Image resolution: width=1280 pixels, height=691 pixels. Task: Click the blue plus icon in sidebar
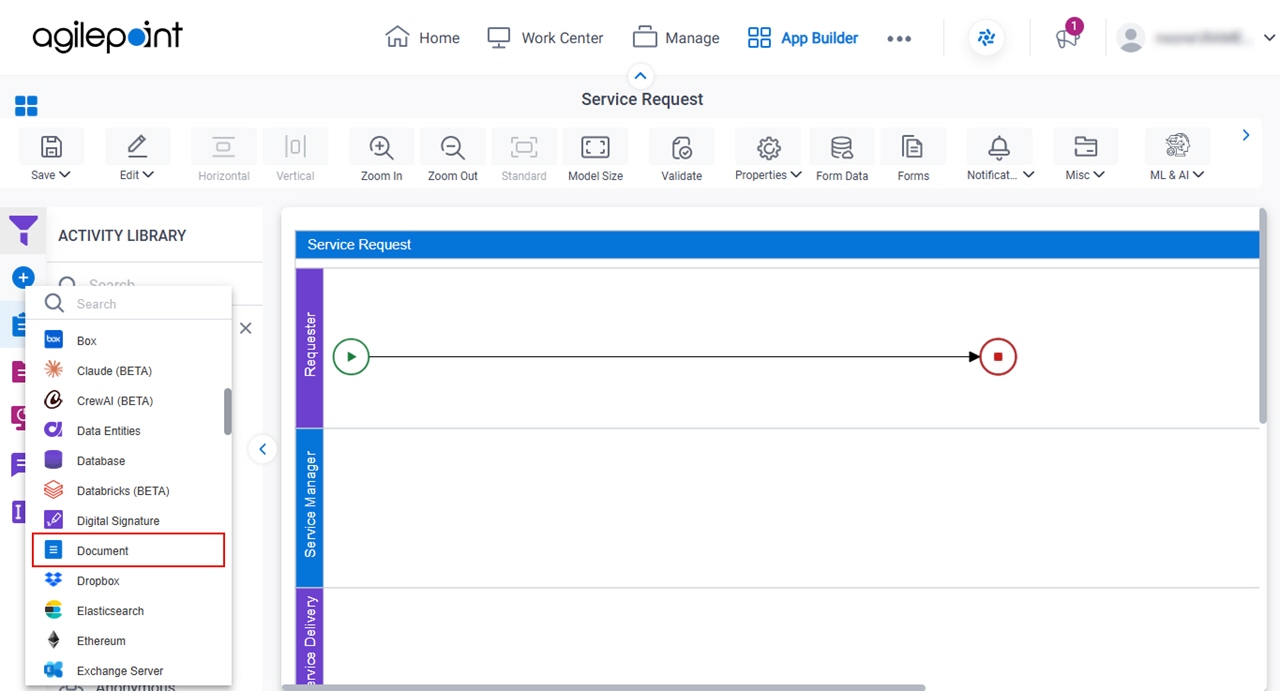coord(23,277)
